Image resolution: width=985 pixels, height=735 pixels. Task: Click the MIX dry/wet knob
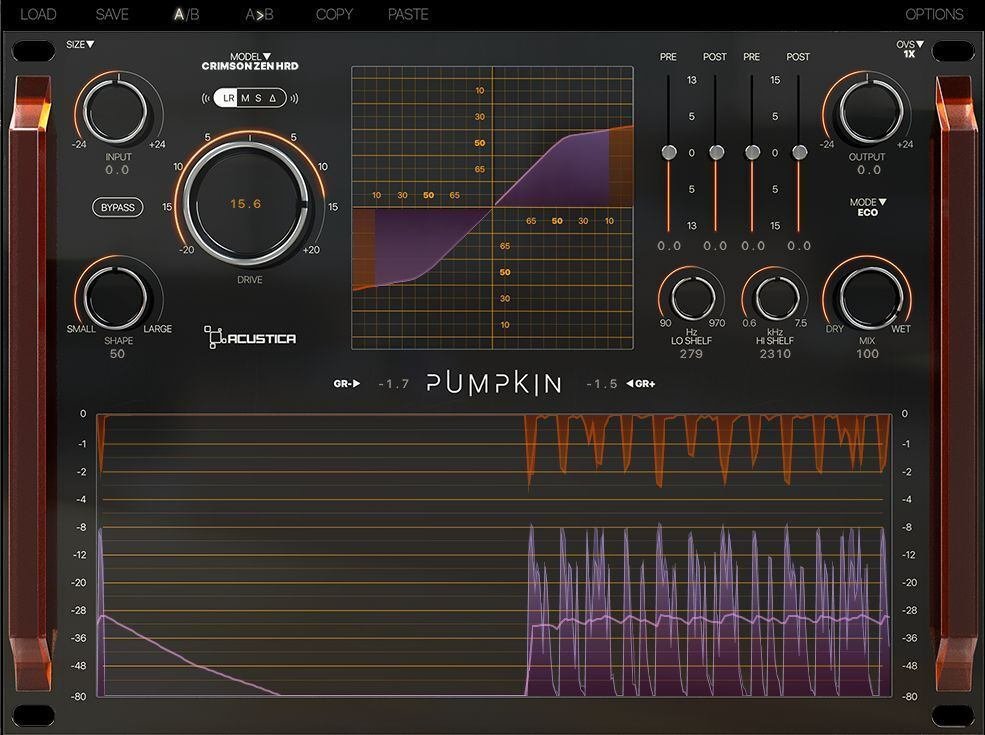[x=871, y=298]
